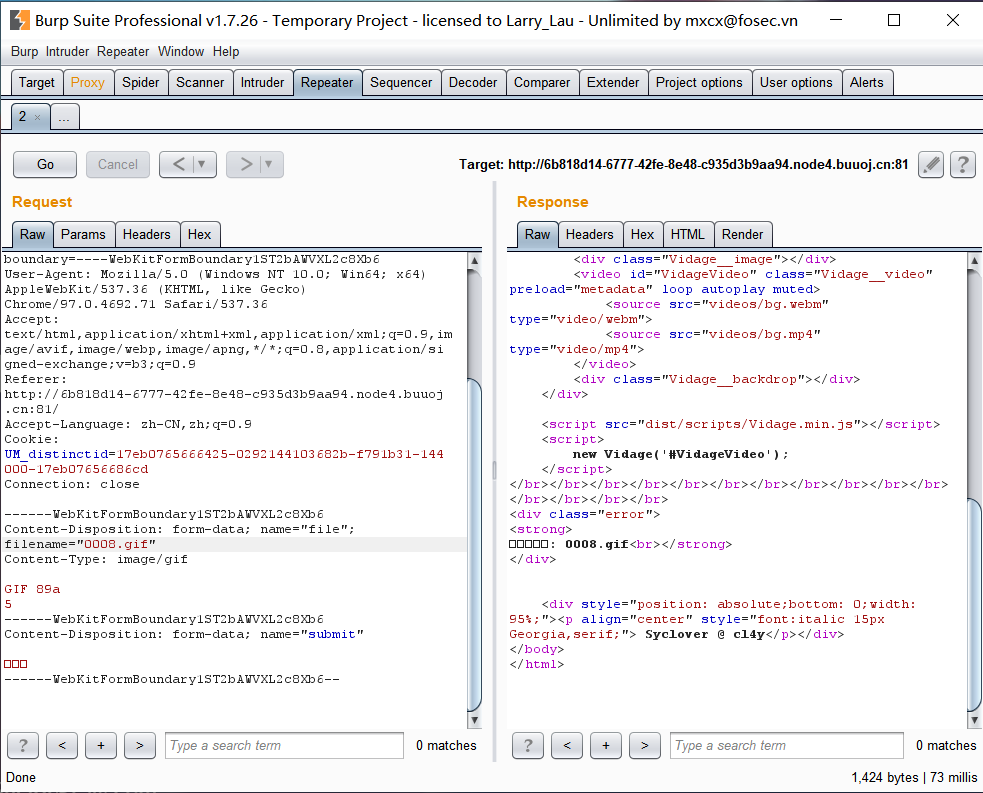Expand the history back dropdown arrow
Screen dimensions: 983x793
click(203, 164)
